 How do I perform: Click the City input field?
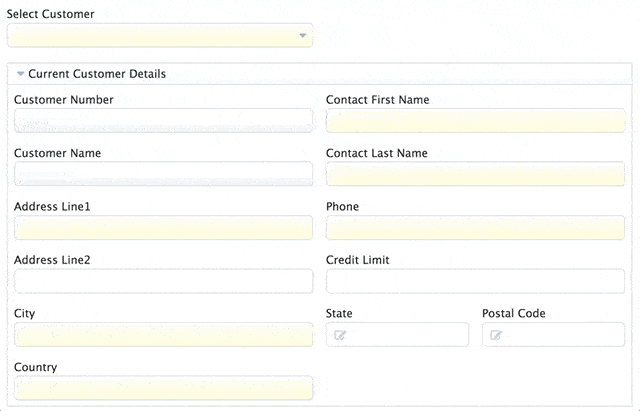tap(163, 334)
